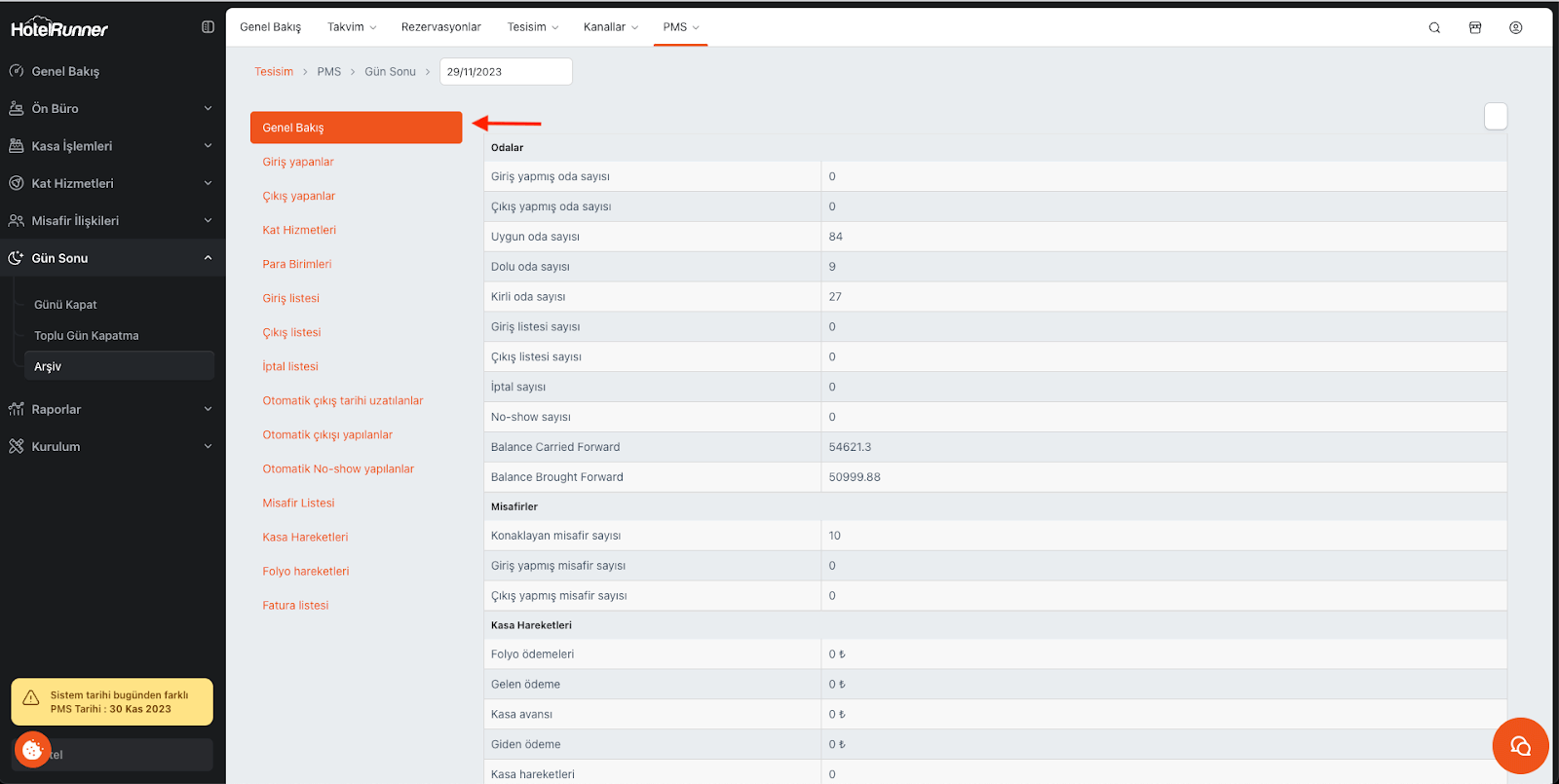
Task: Open the user profile icon
Action: (1515, 27)
